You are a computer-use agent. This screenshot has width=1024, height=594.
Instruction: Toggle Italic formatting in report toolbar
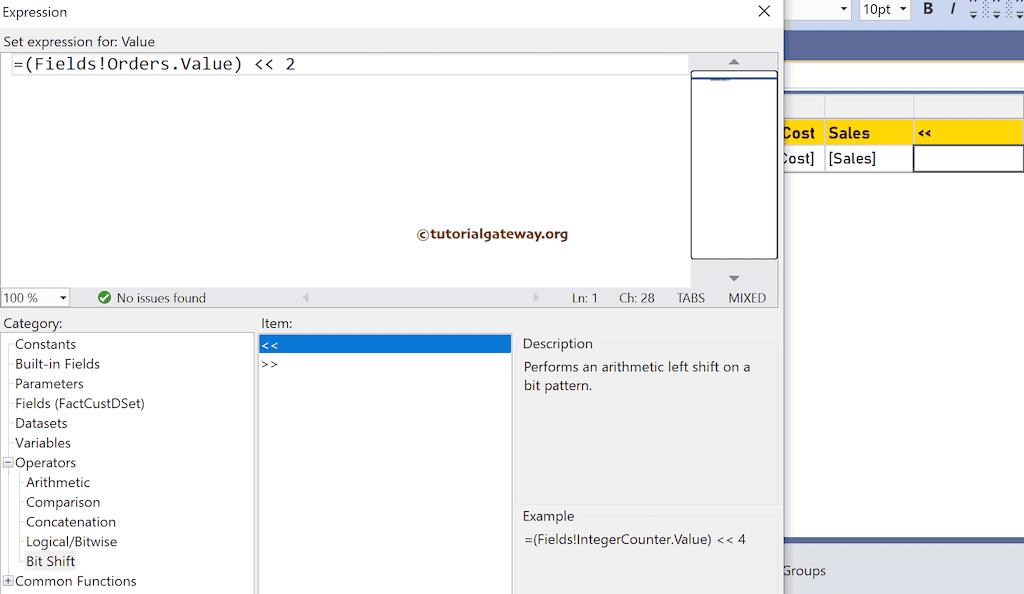pos(952,8)
